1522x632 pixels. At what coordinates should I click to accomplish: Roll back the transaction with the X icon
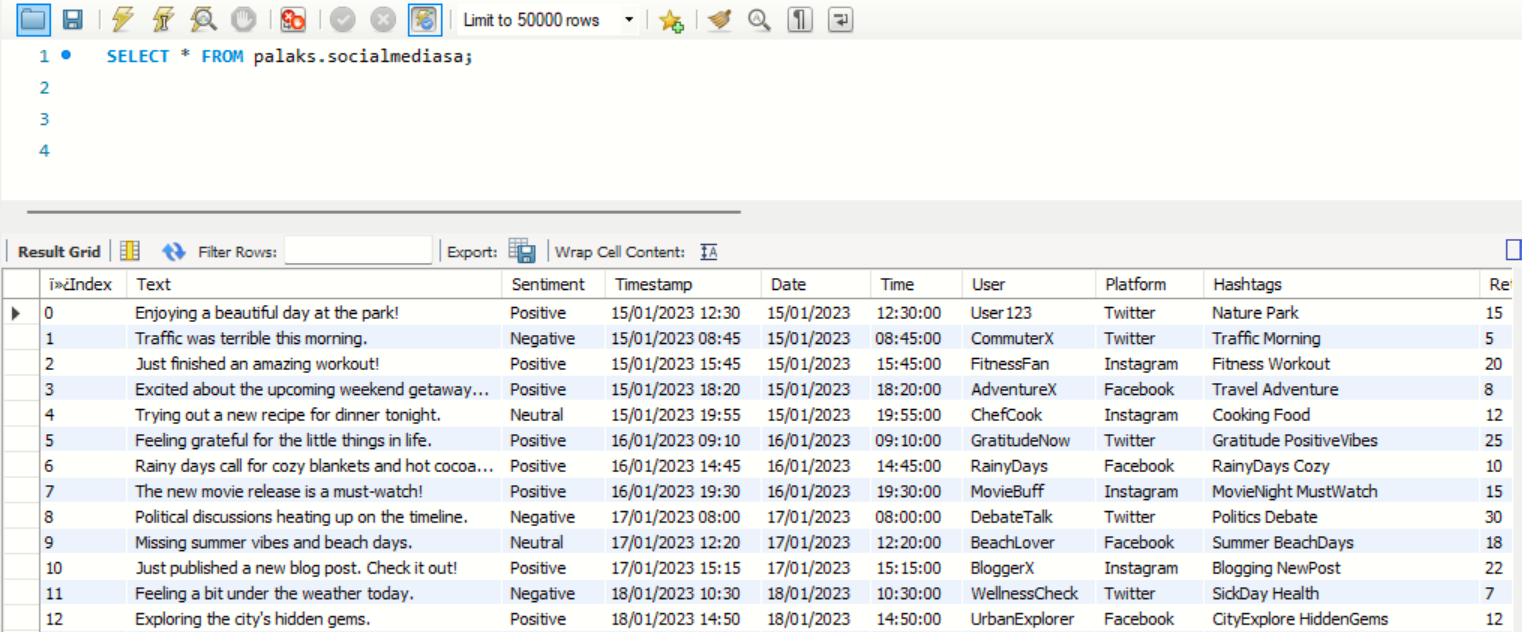coord(383,19)
